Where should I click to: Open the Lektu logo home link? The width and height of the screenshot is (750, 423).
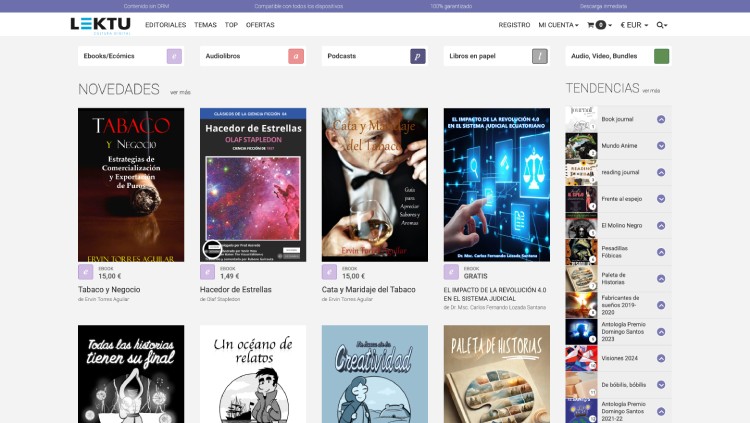tap(100, 25)
